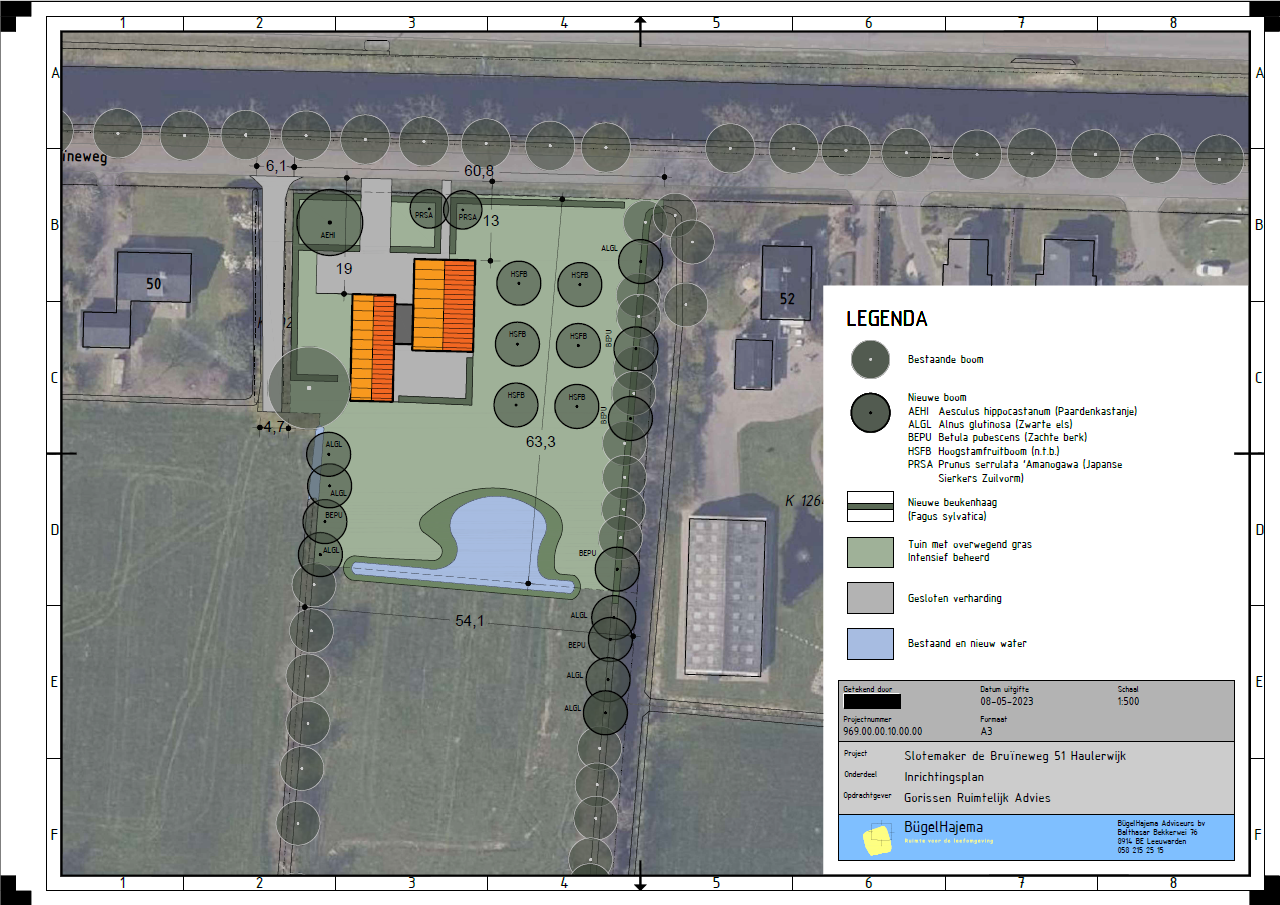Viewport: 1280px width, 905px height.
Task: Pick the green garden grass legend swatch
Action: click(x=870, y=552)
